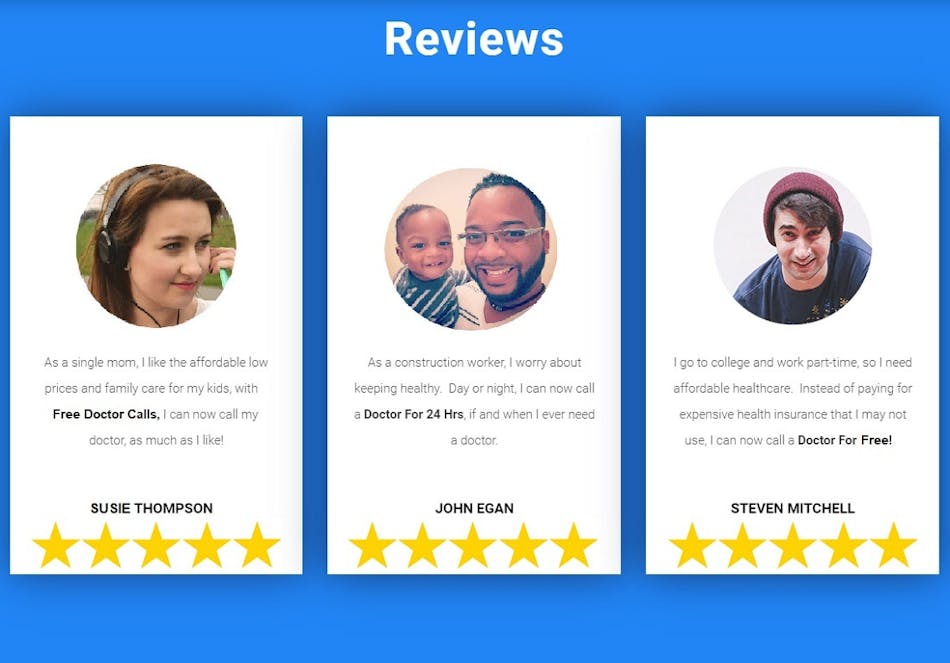This screenshot has height=663, width=950.
Task: Open Susie Thompson's profile photo
Action: [156, 246]
